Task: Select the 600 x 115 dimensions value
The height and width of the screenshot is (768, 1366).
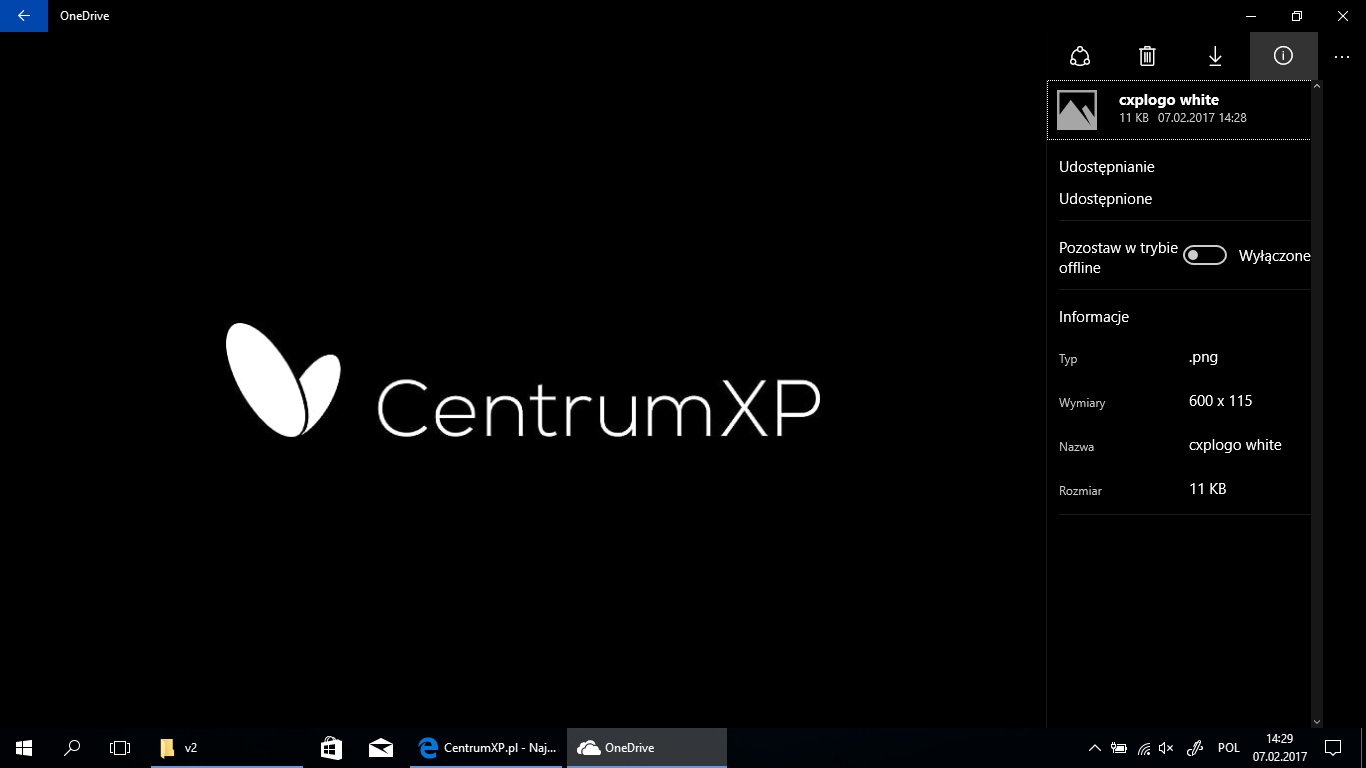Action: pos(1220,401)
